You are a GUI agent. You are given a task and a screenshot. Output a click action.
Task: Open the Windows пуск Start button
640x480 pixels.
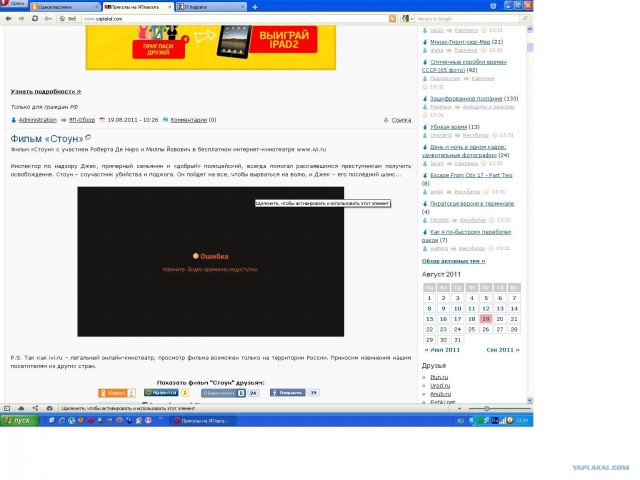point(20,420)
